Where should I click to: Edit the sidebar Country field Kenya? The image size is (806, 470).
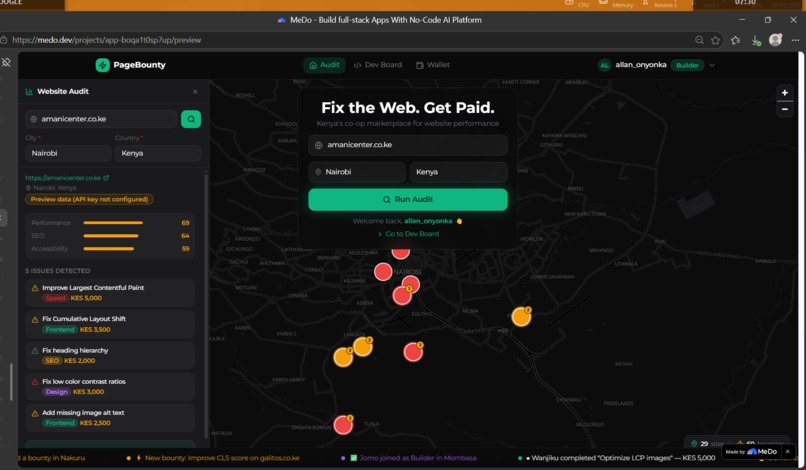pyautogui.click(x=158, y=153)
